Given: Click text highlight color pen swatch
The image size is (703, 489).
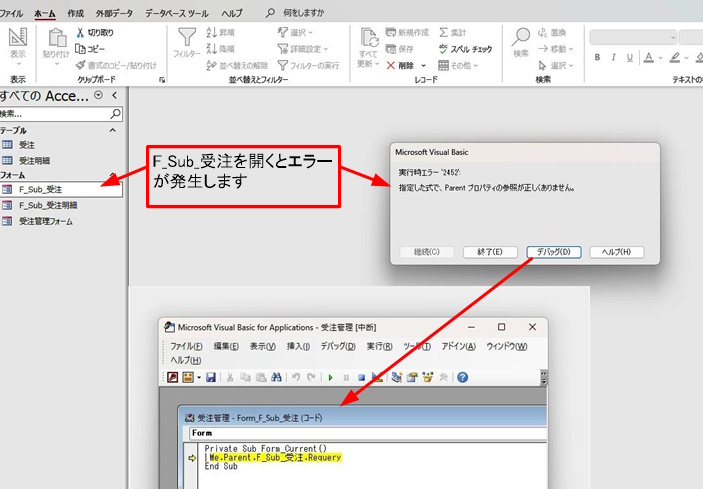Looking at the screenshot, I should 675,57.
